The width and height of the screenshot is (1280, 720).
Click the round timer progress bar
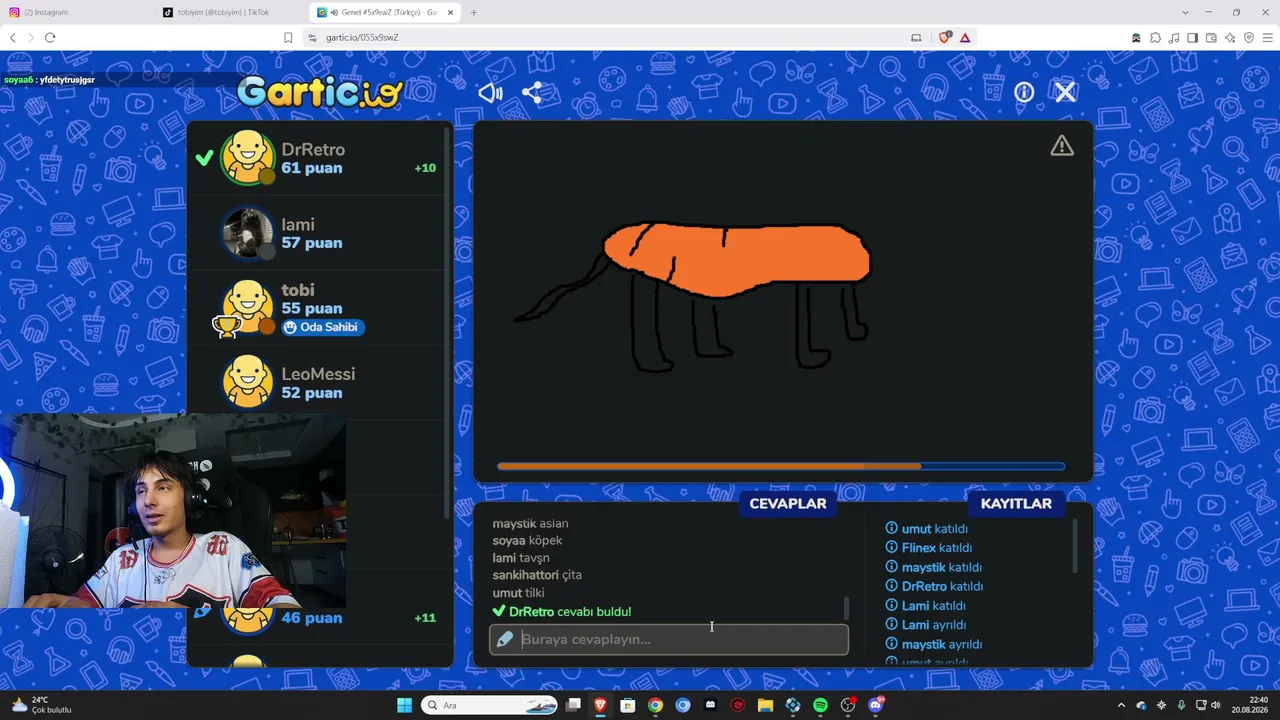pyautogui.click(x=781, y=466)
